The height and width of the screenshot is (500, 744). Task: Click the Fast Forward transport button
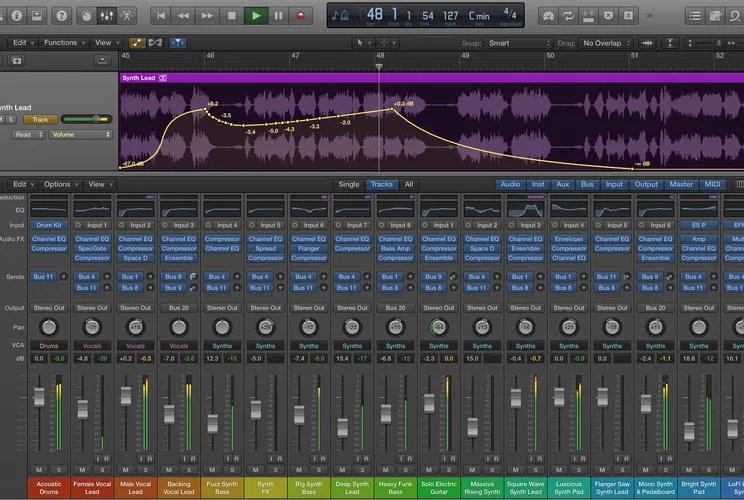(x=207, y=16)
